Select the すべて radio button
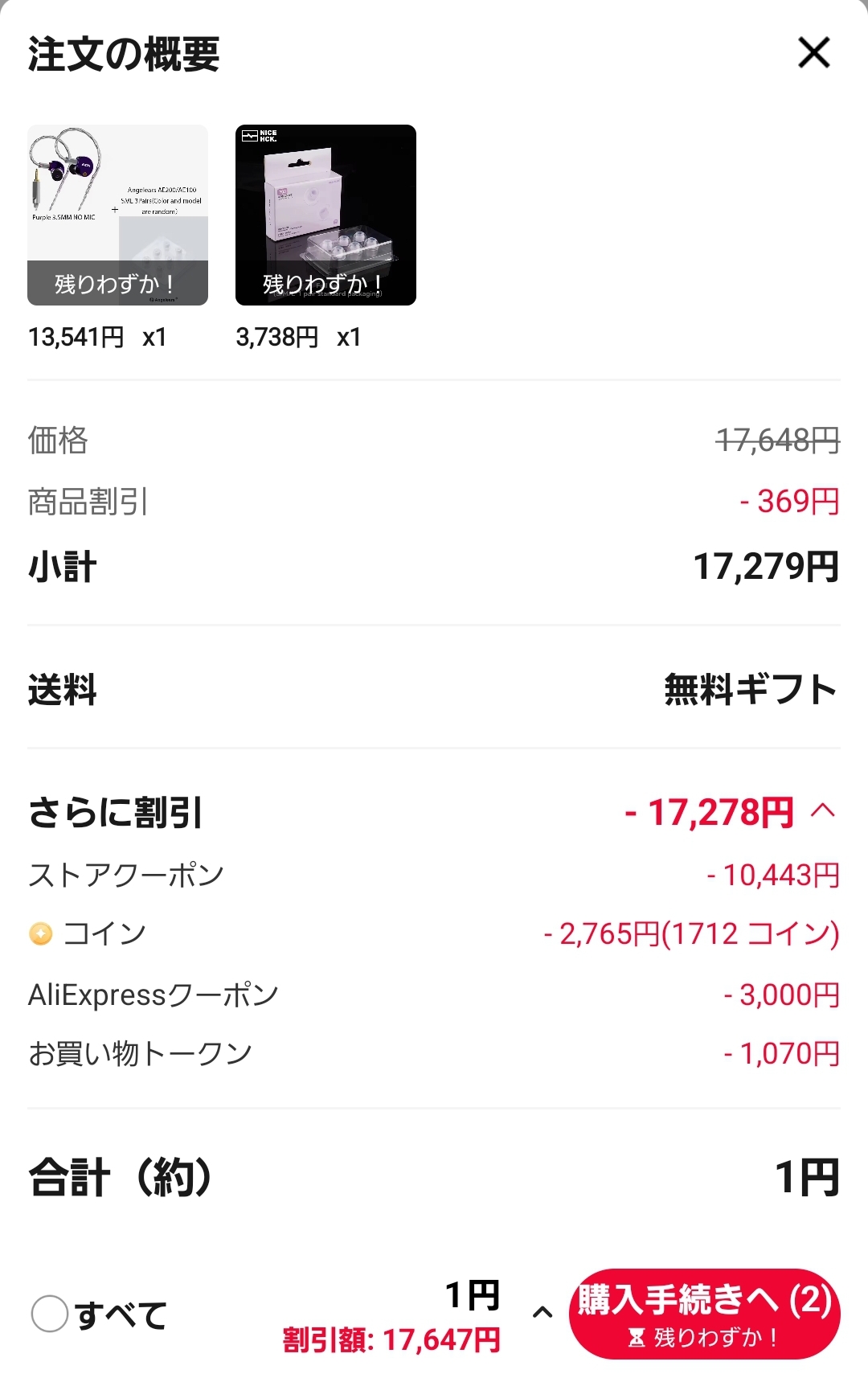 [x=50, y=1314]
